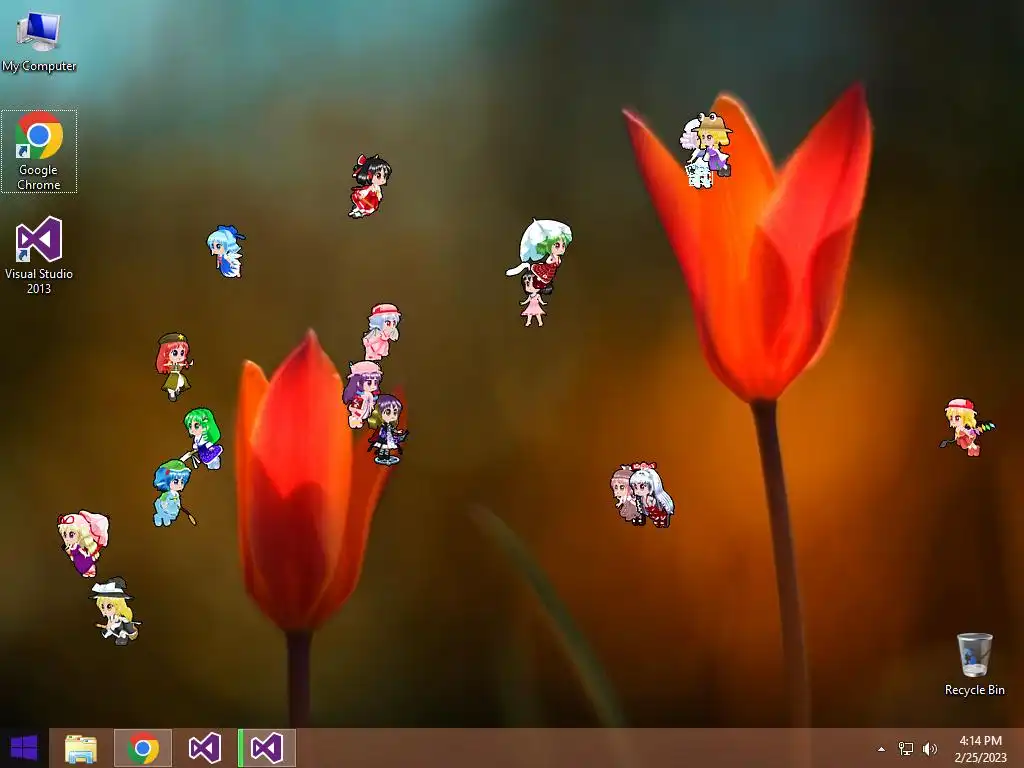This screenshot has height=768, width=1024.
Task: Click the short purple-haired mascot in dark outfit
Action: 388,429
